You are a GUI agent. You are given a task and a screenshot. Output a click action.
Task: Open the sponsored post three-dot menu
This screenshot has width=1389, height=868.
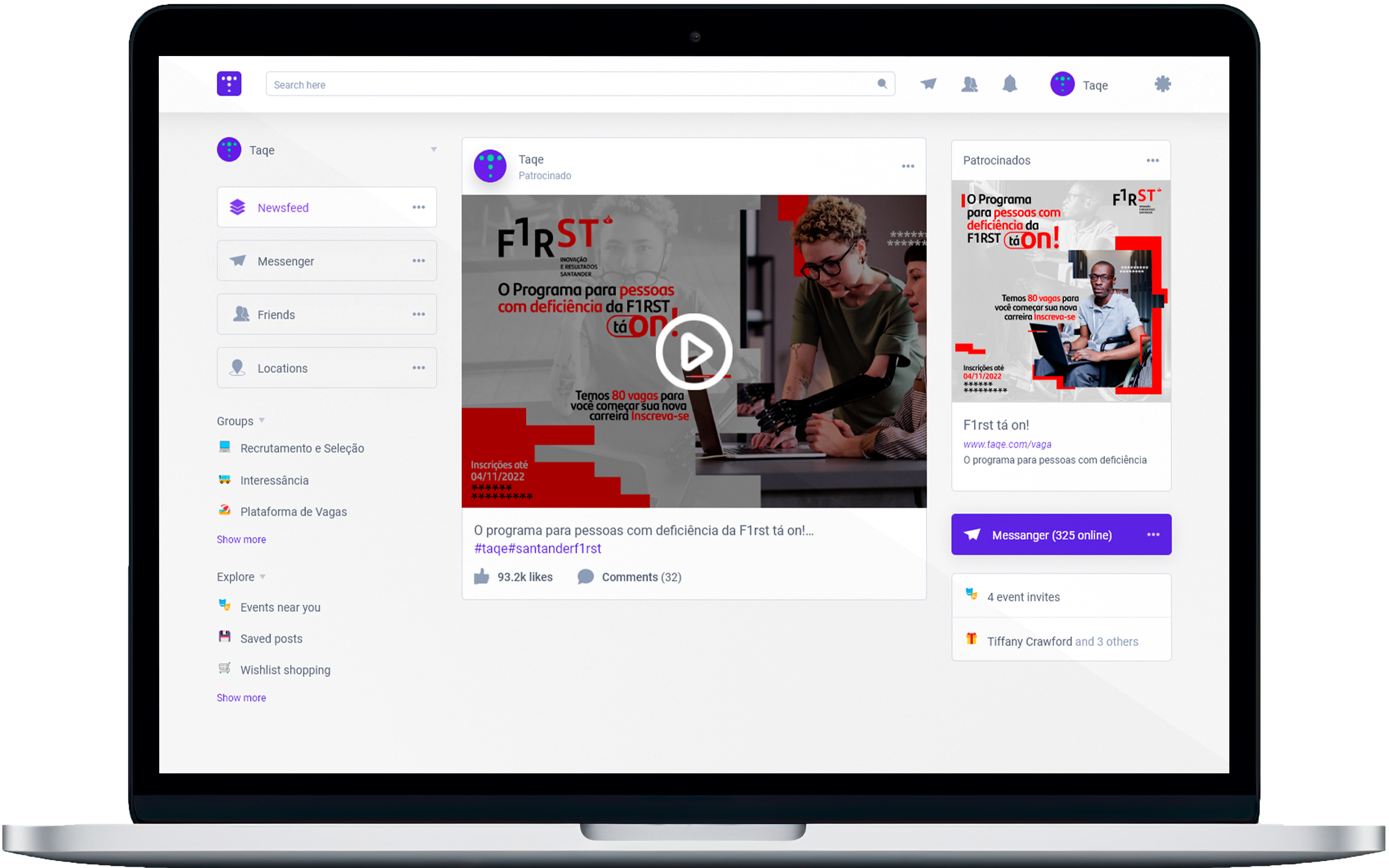click(x=907, y=166)
